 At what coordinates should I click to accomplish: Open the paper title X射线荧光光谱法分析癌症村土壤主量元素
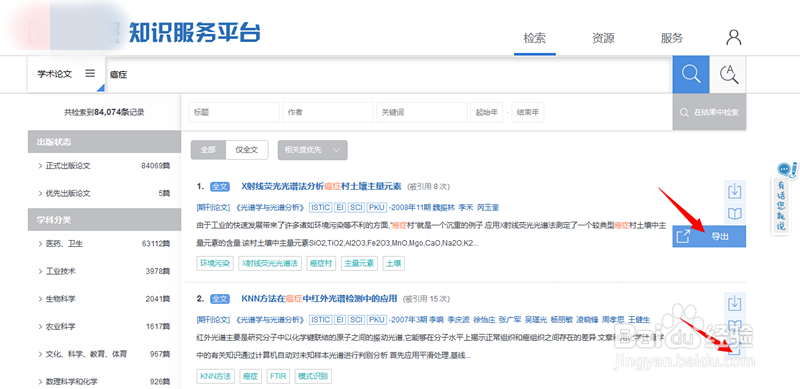point(321,186)
